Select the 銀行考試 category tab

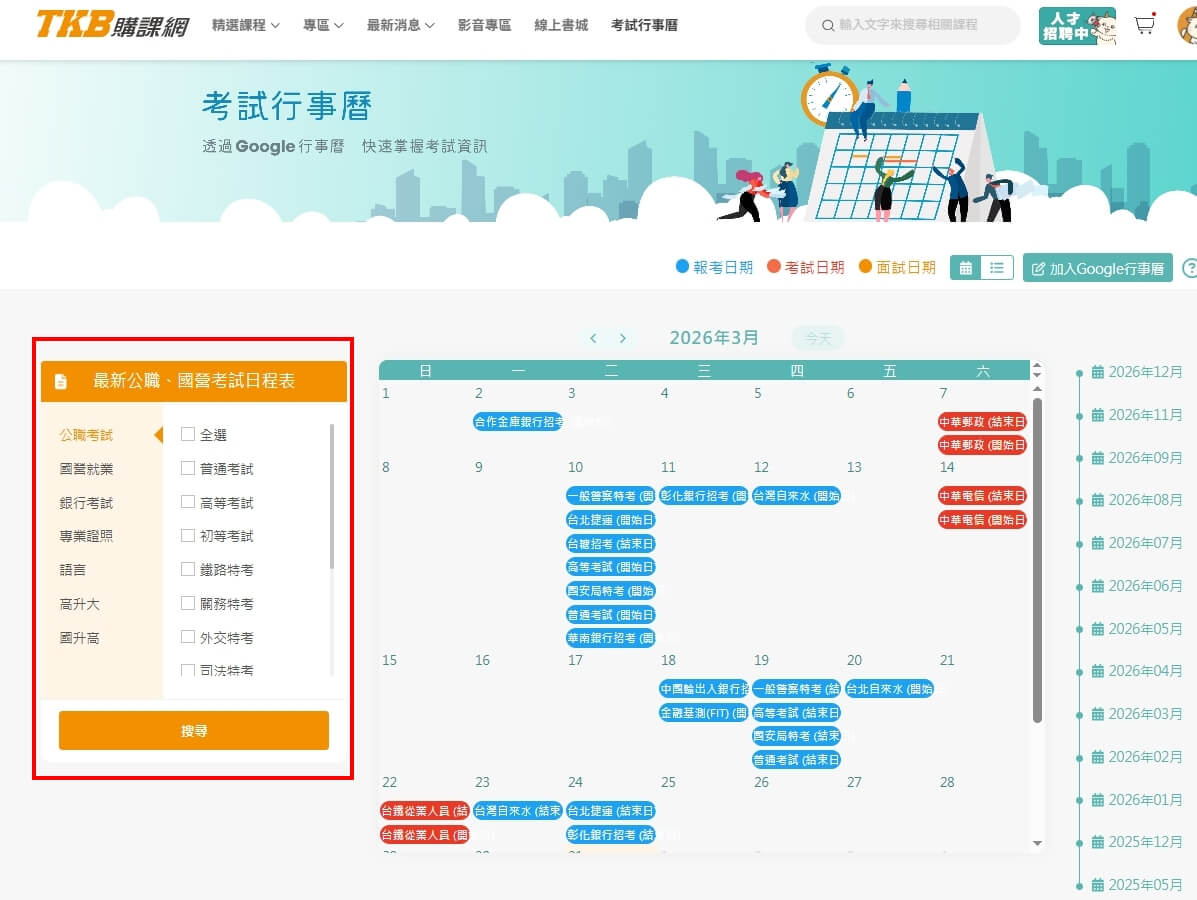(86, 503)
